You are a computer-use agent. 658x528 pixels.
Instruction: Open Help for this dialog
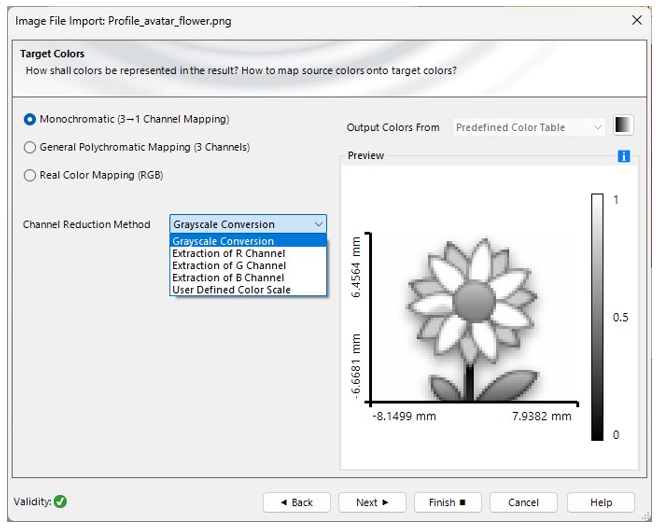(x=601, y=502)
